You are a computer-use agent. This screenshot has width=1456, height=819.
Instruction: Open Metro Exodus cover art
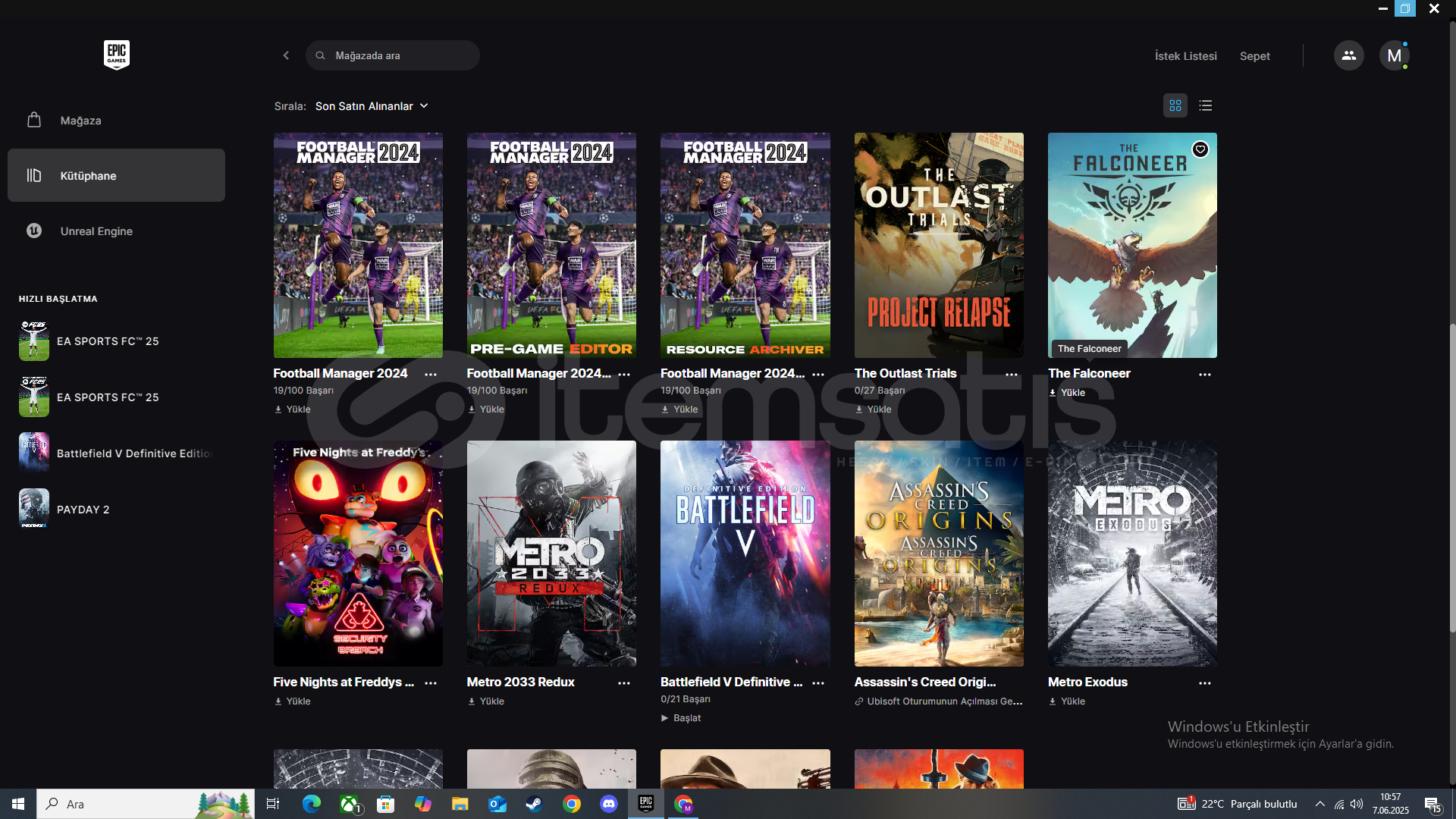(1132, 554)
